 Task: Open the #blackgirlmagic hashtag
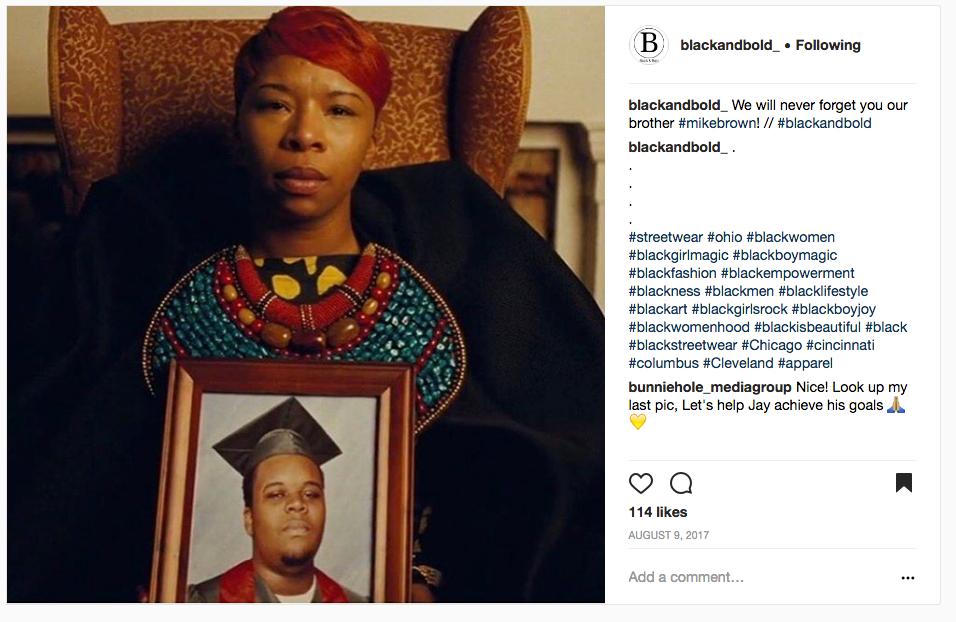point(679,256)
